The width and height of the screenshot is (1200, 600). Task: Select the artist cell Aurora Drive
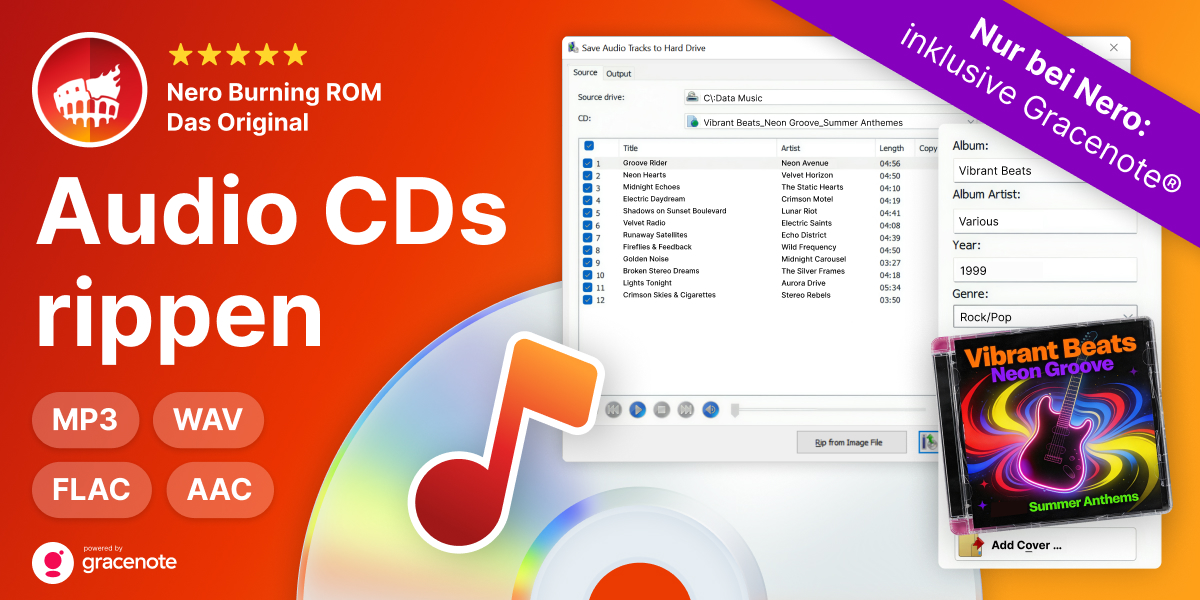[x=804, y=283]
